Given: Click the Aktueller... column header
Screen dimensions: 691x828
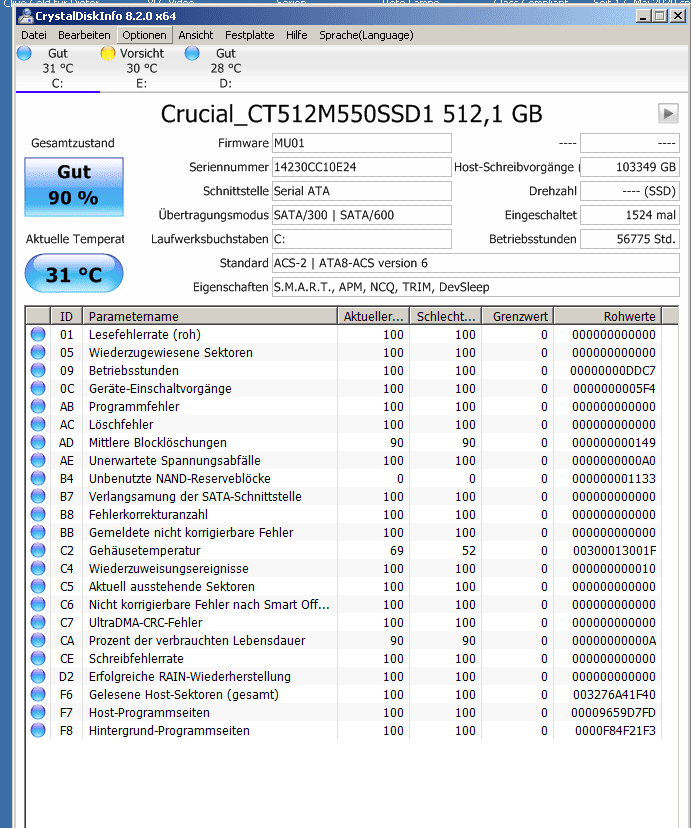Looking at the screenshot, I should [x=373, y=316].
